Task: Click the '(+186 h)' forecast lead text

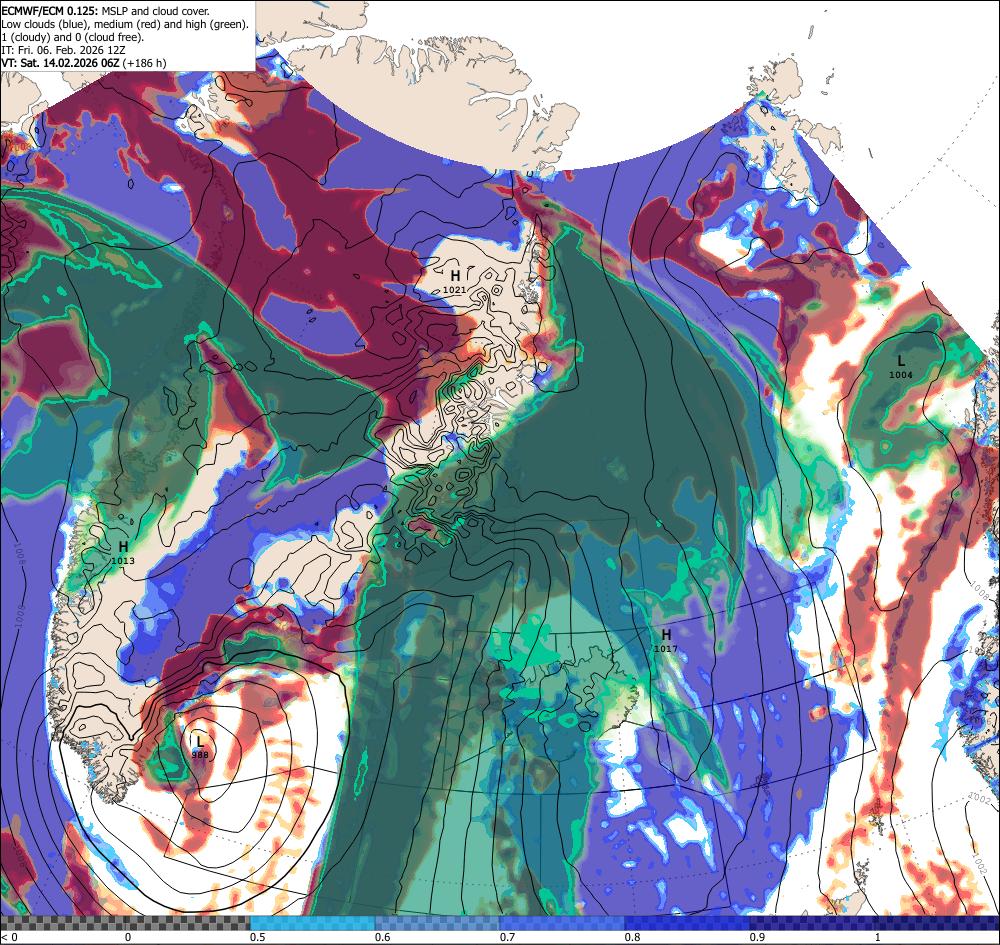Action: click(145, 62)
